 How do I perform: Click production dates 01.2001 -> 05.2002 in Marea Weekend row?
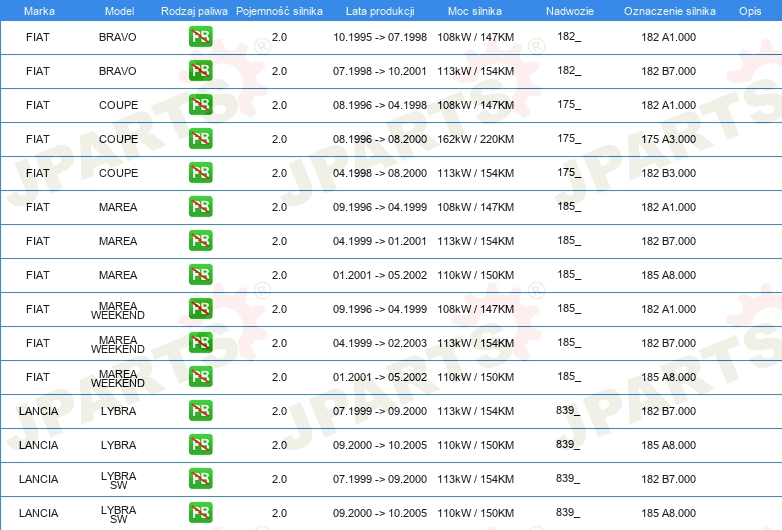(x=380, y=377)
